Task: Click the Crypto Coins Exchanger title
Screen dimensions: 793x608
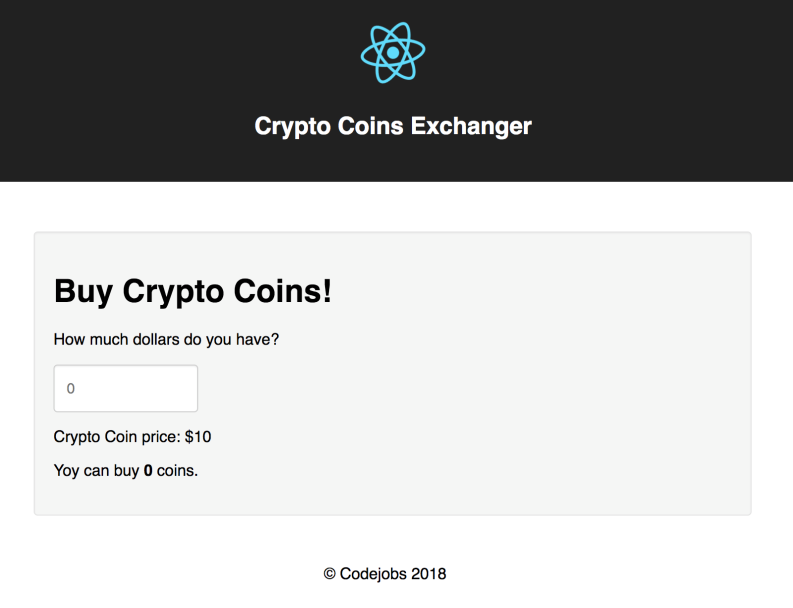Action: (393, 127)
